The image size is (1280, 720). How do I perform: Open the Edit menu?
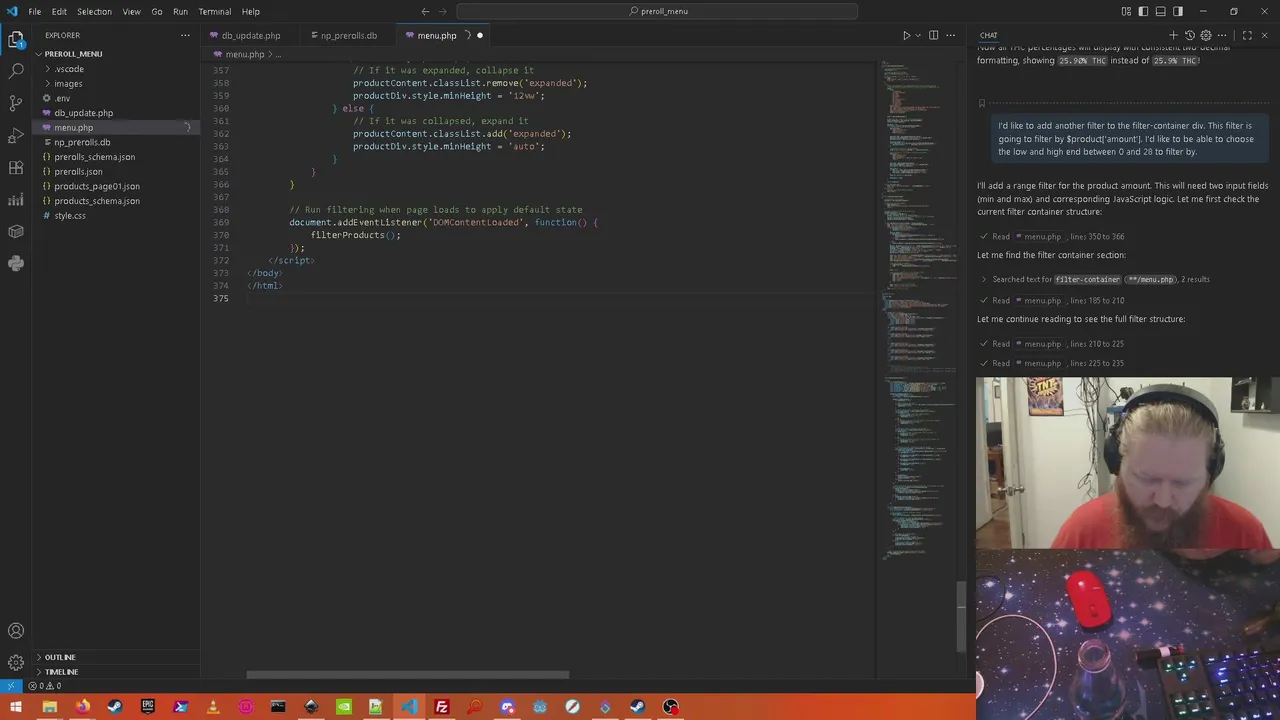(x=59, y=11)
